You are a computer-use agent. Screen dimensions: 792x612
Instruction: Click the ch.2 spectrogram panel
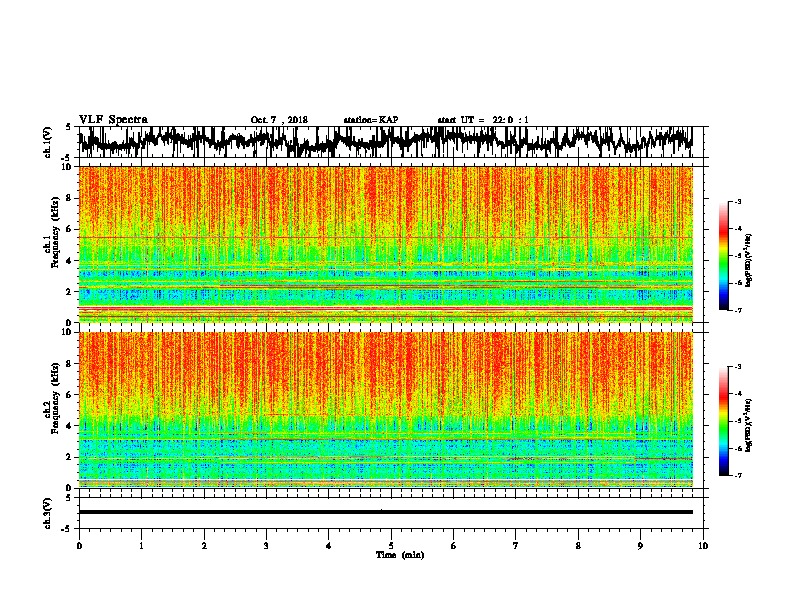coord(385,410)
